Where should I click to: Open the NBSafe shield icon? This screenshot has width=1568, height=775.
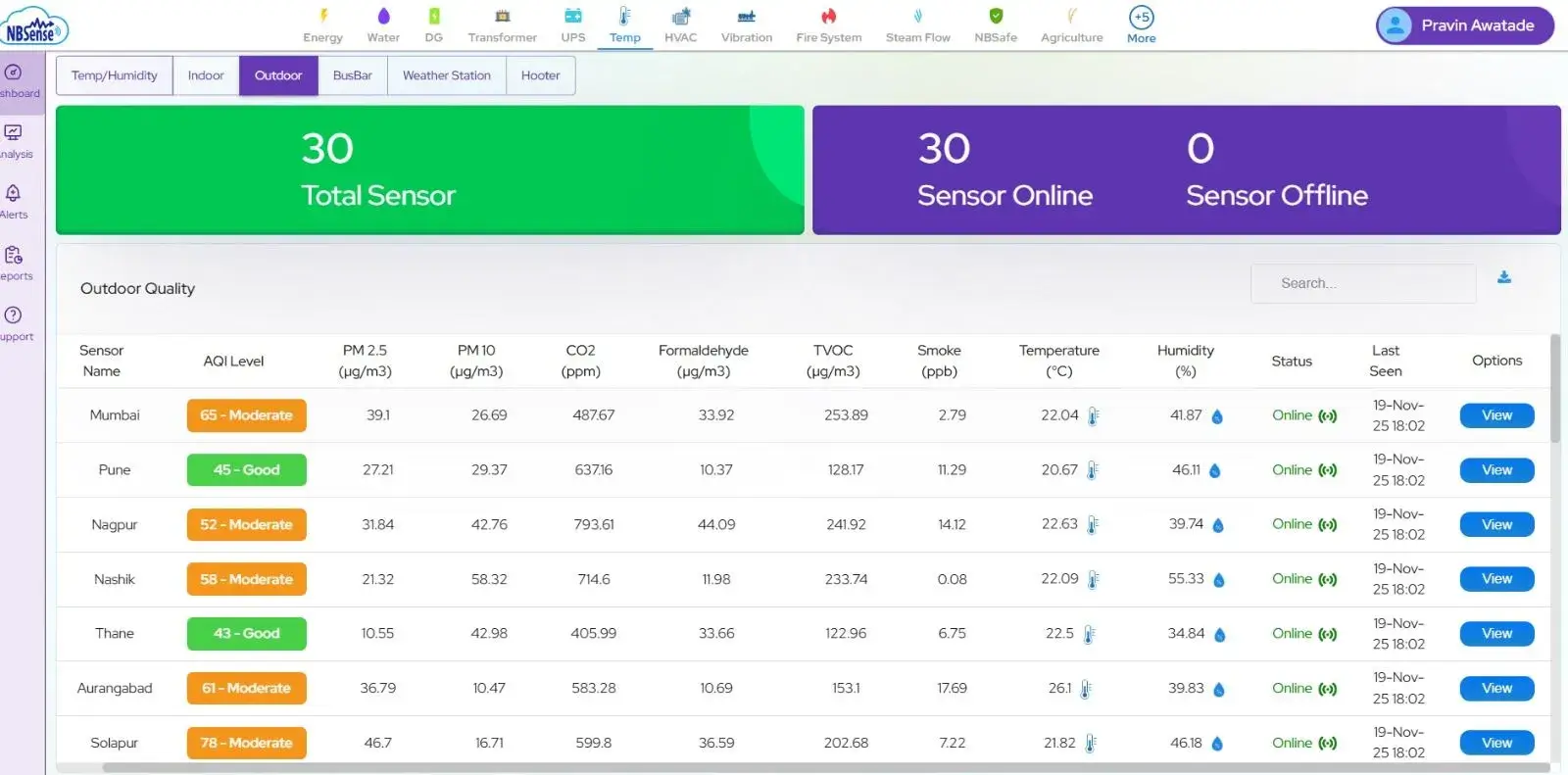coord(996,17)
